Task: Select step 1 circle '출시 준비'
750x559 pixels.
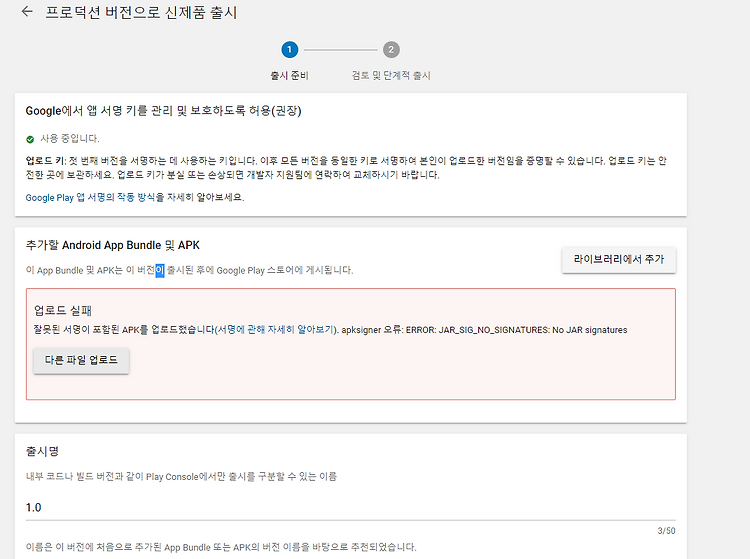Action: pyautogui.click(x=289, y=50)
